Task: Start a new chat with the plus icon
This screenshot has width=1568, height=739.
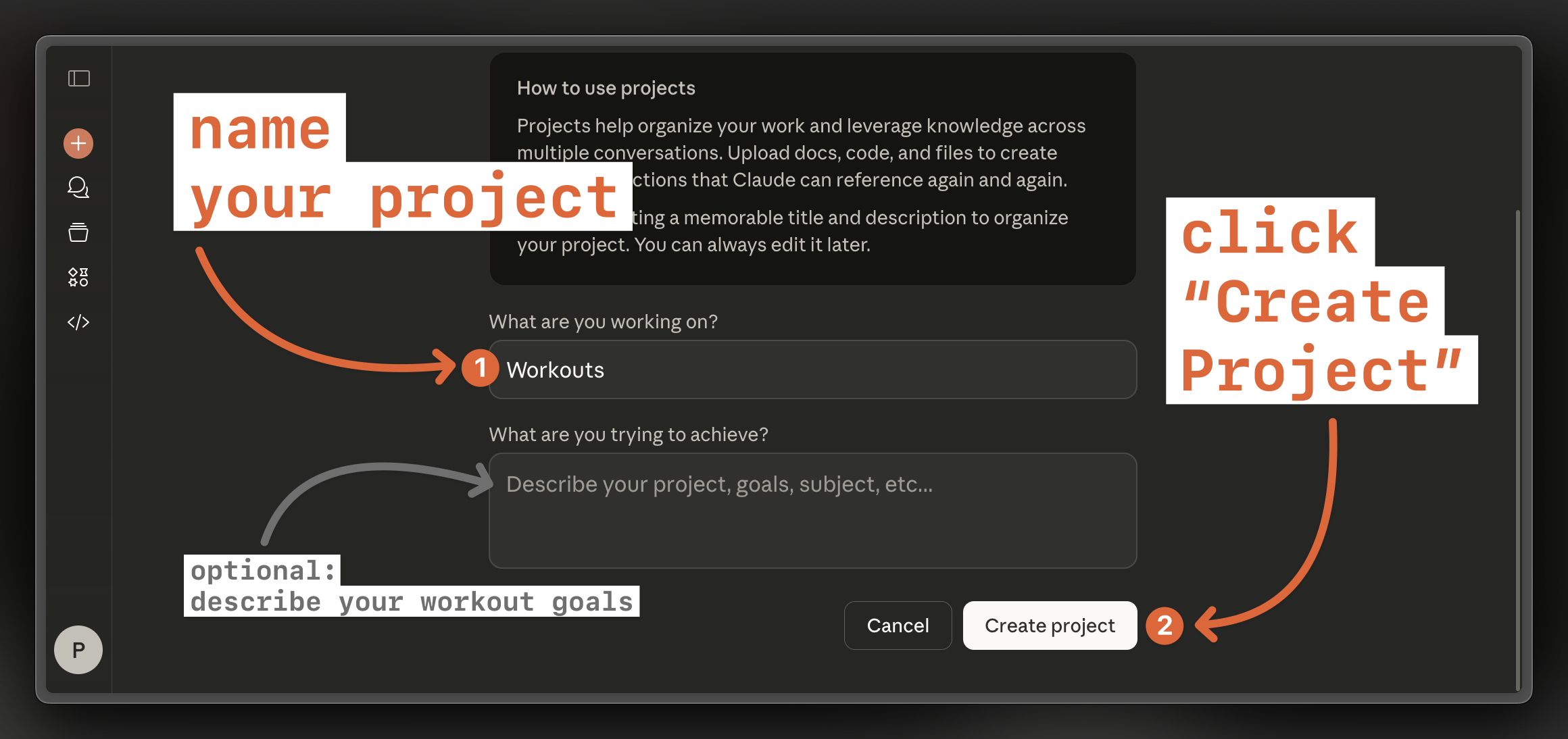Action: point(78,143)
